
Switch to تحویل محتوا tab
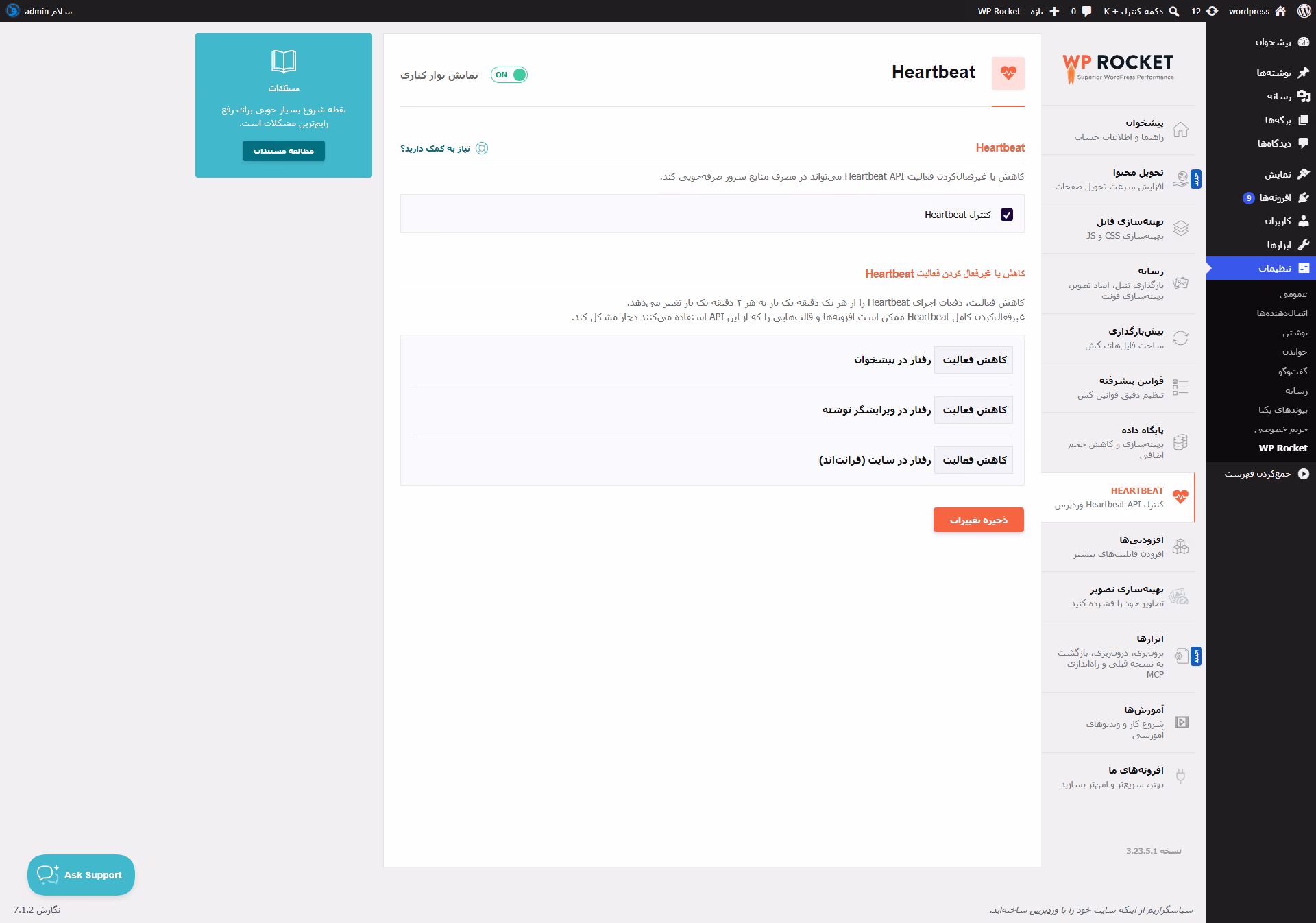pyautogui.click(x=1119, y=179)
